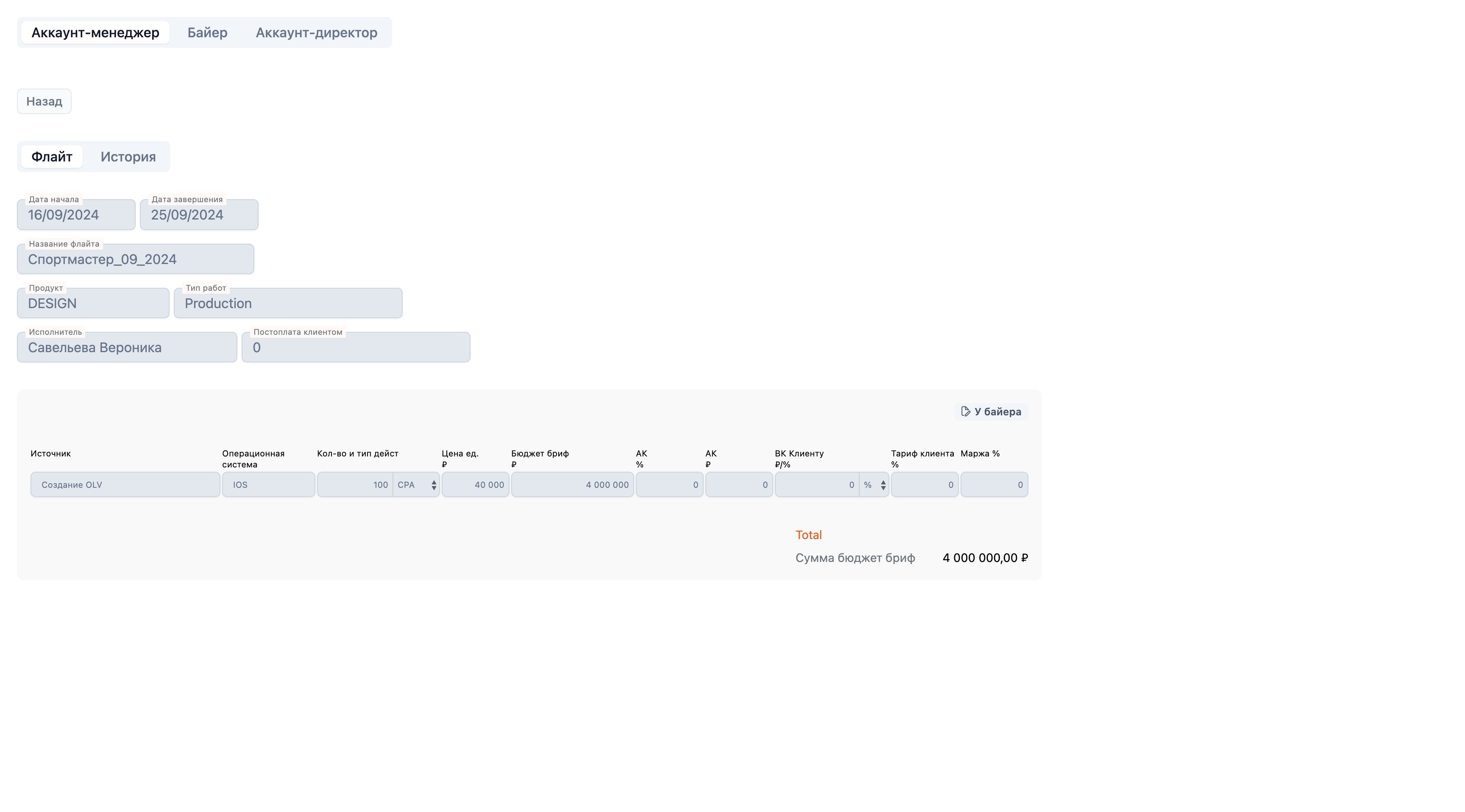Open the CPA action type dropdown

(x=416, y=484)
